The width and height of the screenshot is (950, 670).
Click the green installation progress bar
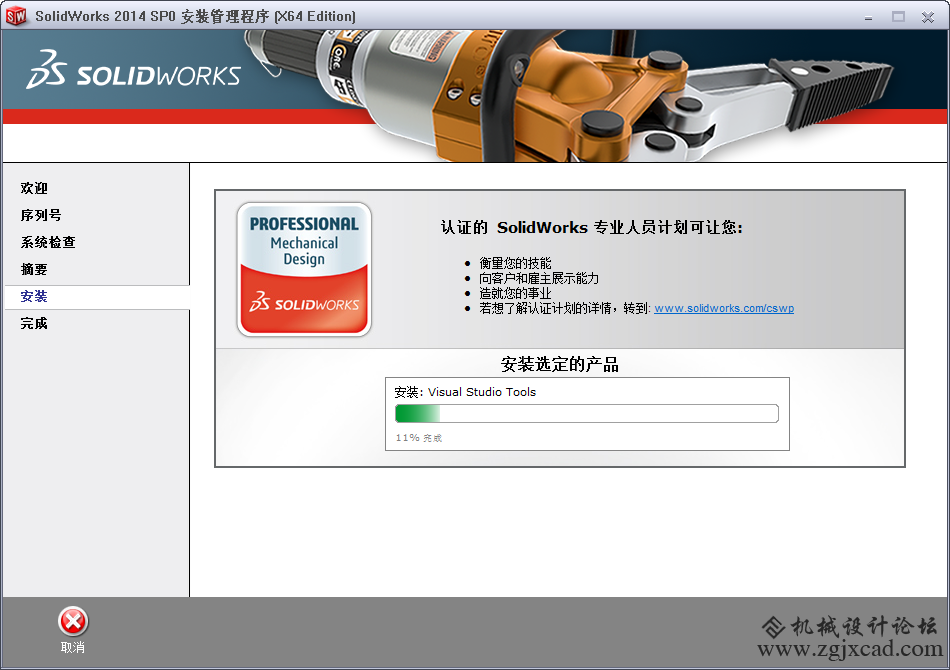point(586,414)
